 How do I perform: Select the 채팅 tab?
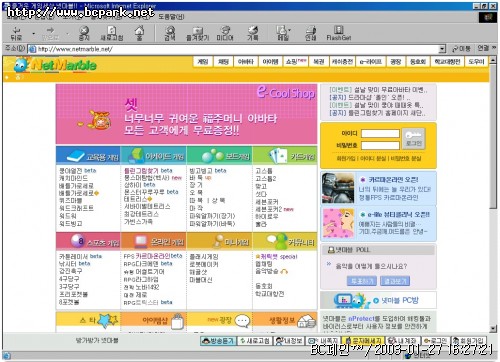(223, 62)
